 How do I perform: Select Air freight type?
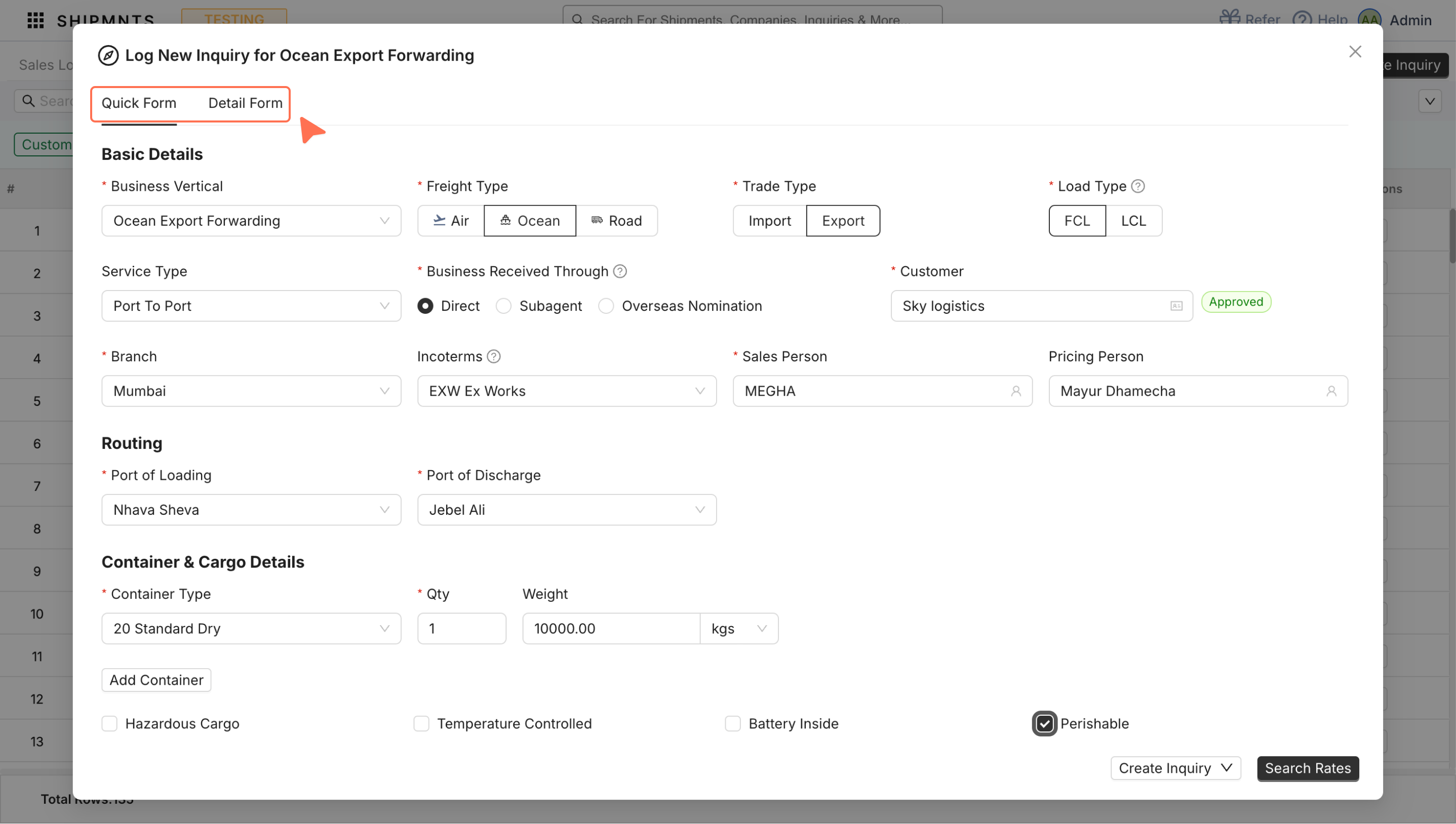click(451, 221)
